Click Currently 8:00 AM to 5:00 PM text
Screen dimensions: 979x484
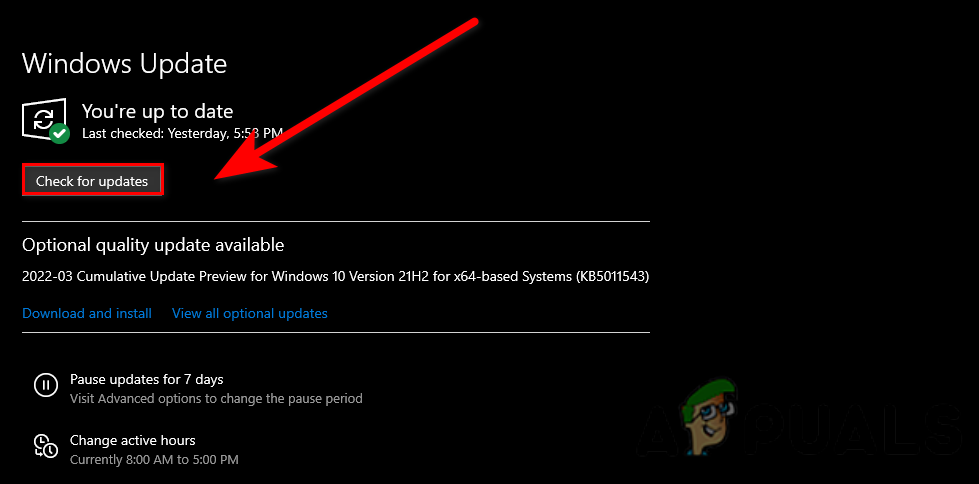(154, 460)
